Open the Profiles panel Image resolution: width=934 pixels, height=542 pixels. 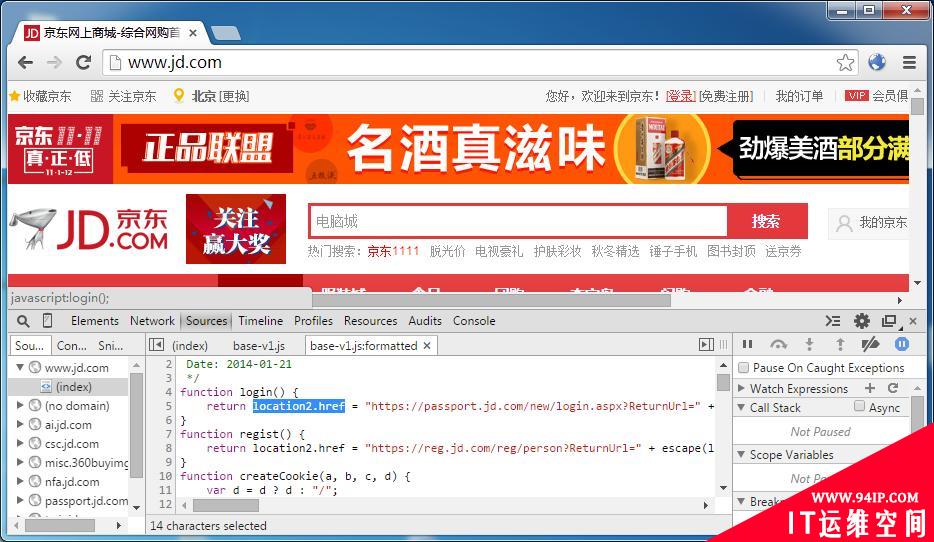[313, 321]
